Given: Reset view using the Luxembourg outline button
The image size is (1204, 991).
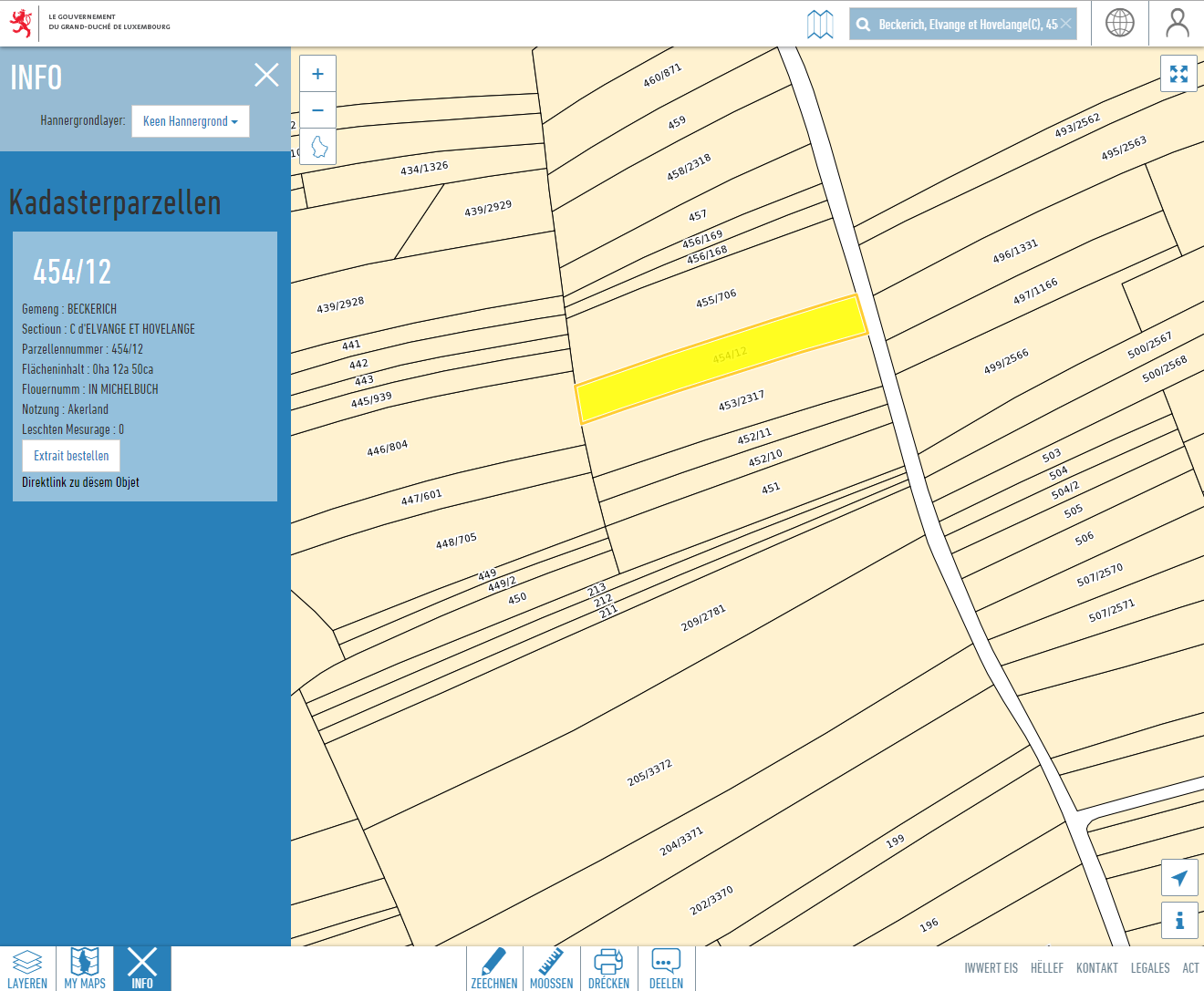Looking at the screenshot, I should click(317, 148).
